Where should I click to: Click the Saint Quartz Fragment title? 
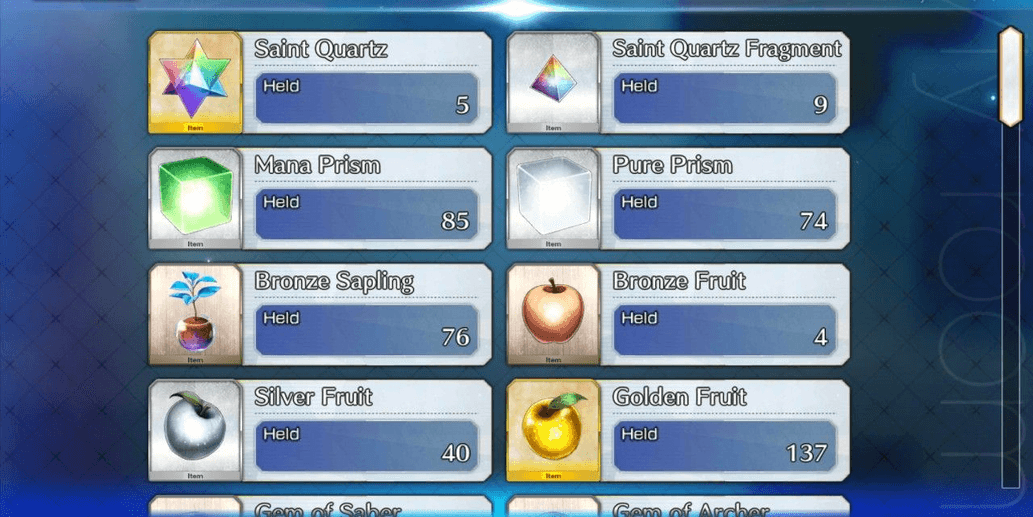727,49
